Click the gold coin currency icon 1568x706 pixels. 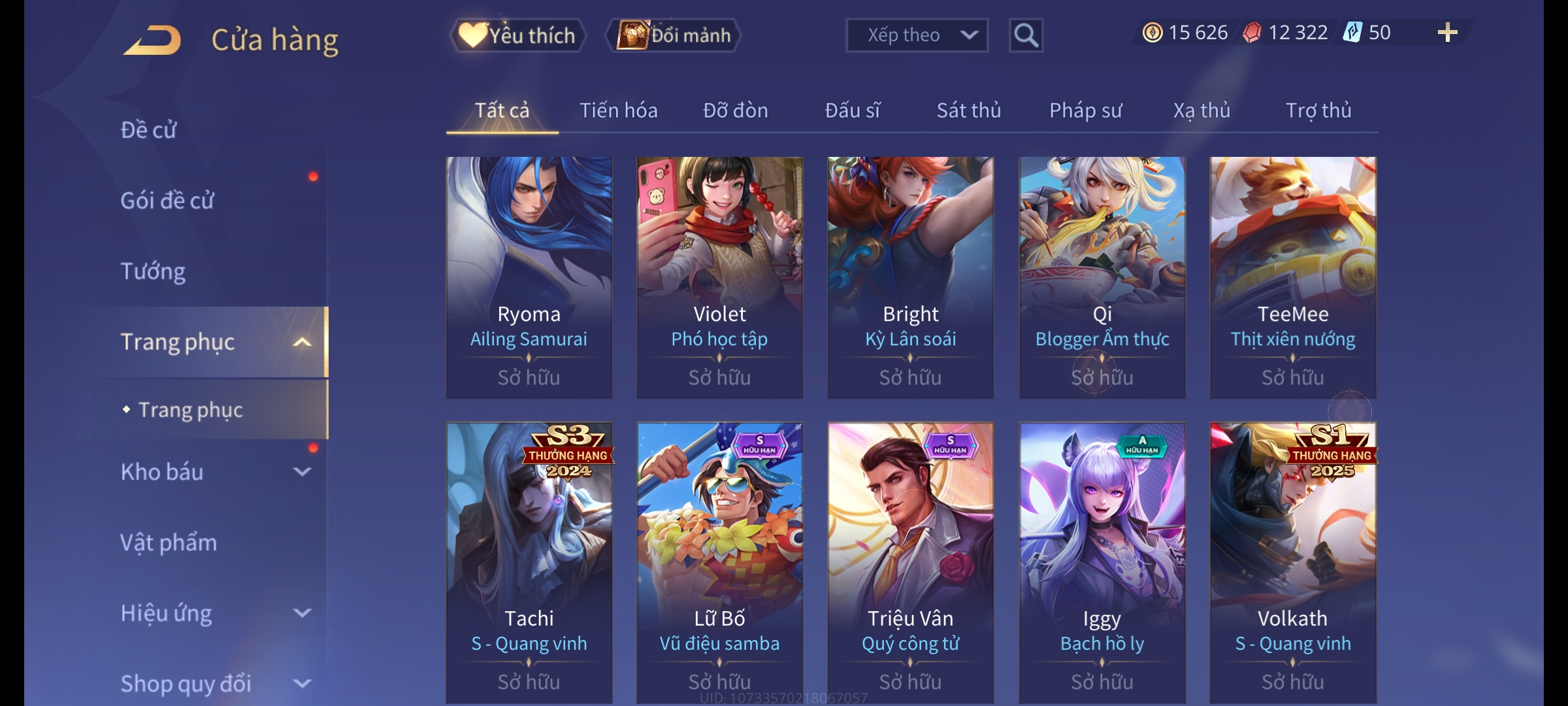point(1152,33)
